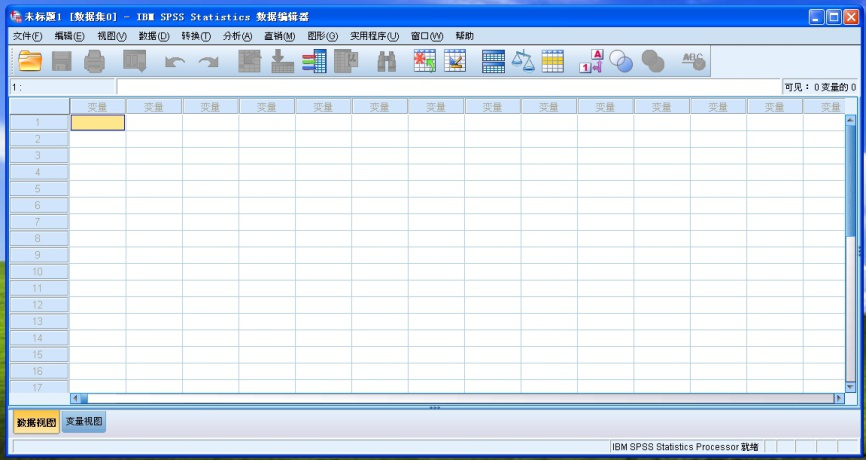Click the Use Variable Sets circles icon
The image size is (866, 460).
tap(622, 62)
